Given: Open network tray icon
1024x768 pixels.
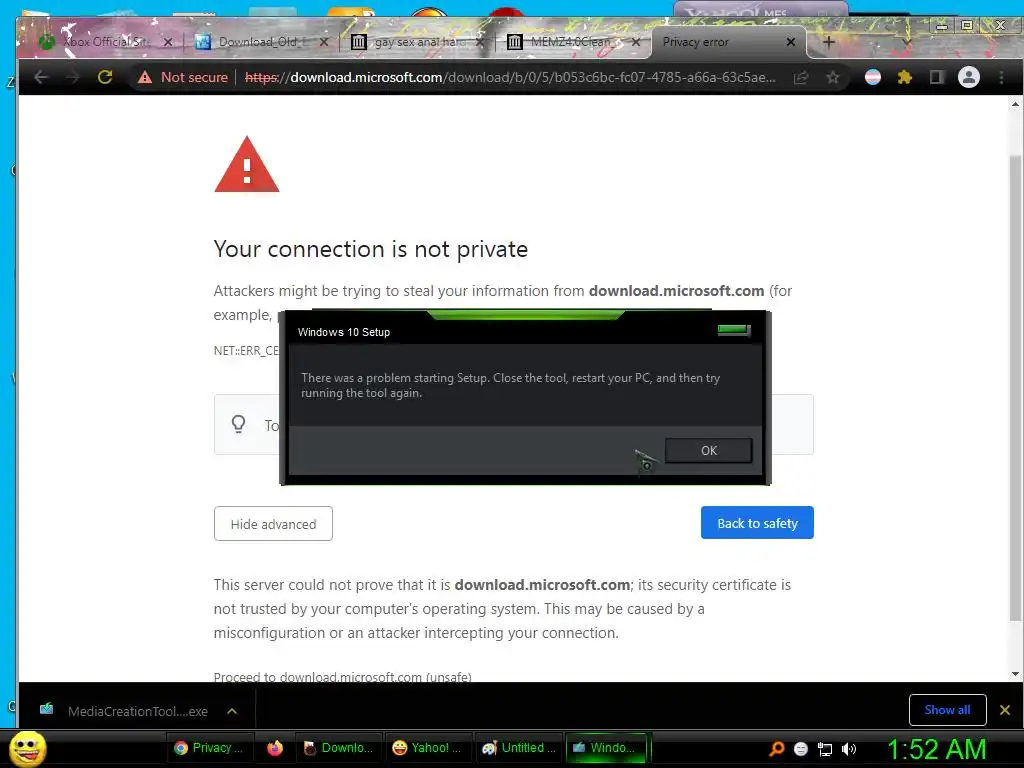Looking at the screenshot, I should tap(825, 749).
